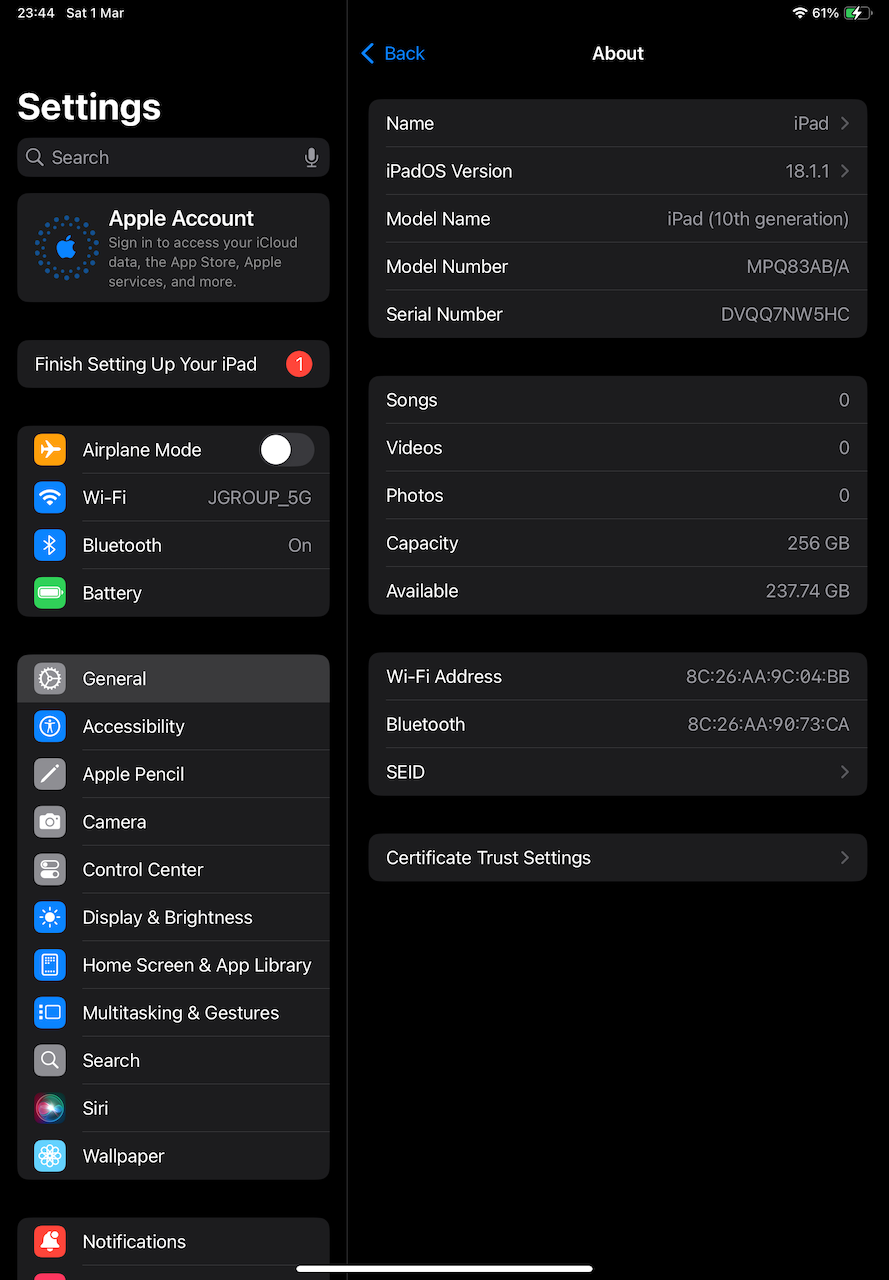Image resolution: width=889 pixels, height=1280 pixels.
Task: Open iPadOS Version details chevron
Action: click(845, 171)
